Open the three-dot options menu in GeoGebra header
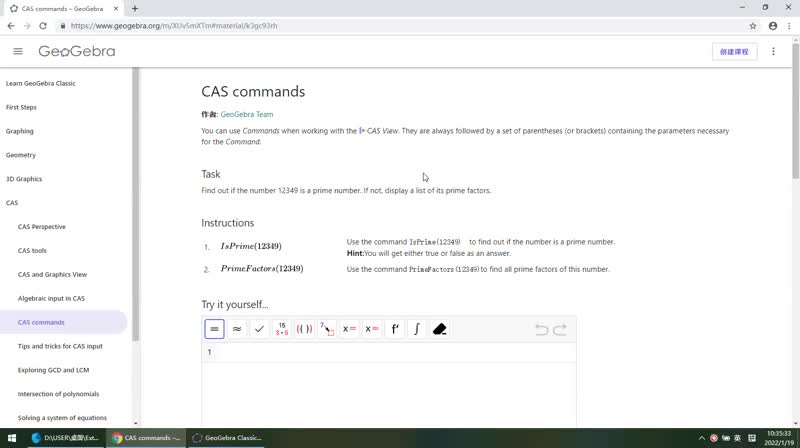800x448 pixels. pos(773,52)
